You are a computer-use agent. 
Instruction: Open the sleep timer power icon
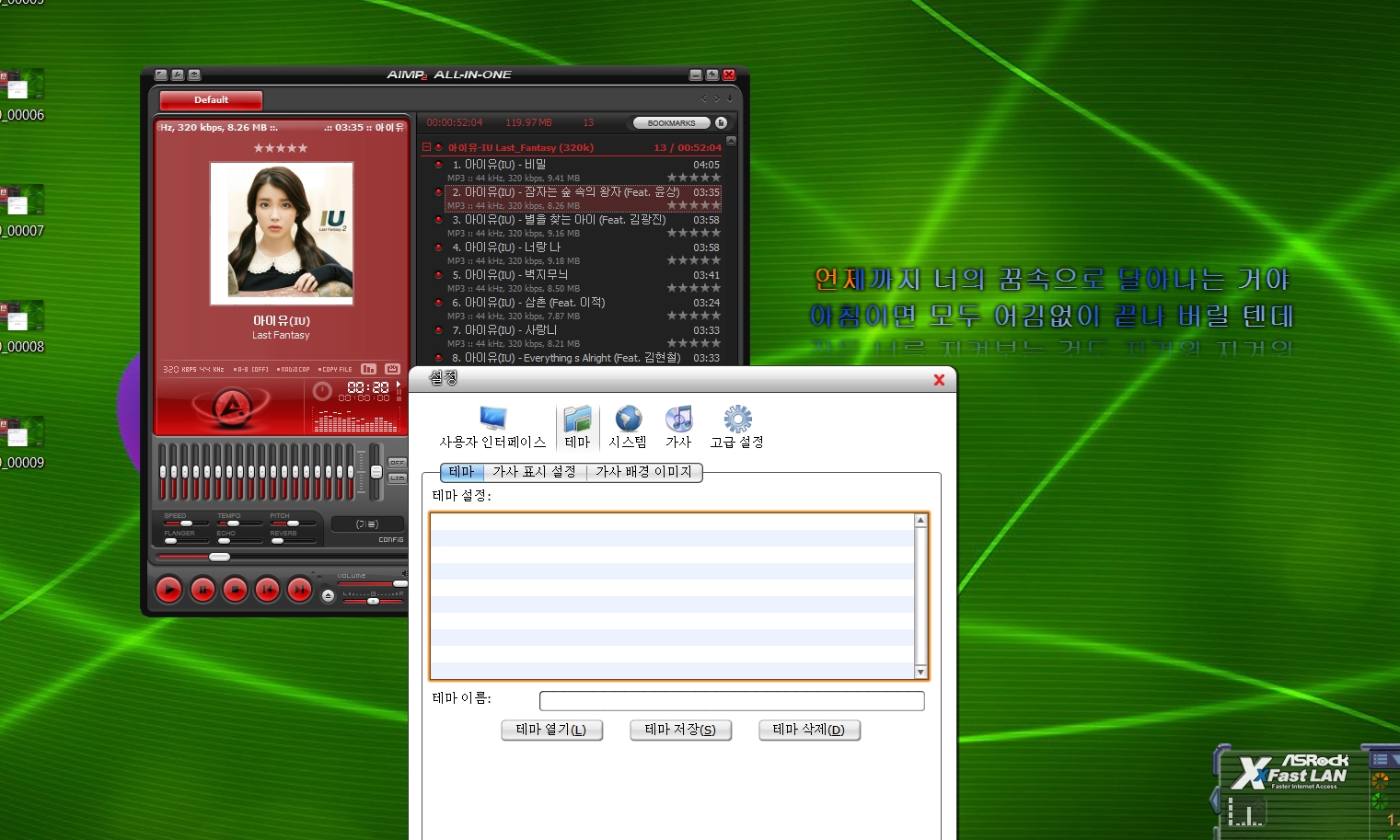coord(322,391)
